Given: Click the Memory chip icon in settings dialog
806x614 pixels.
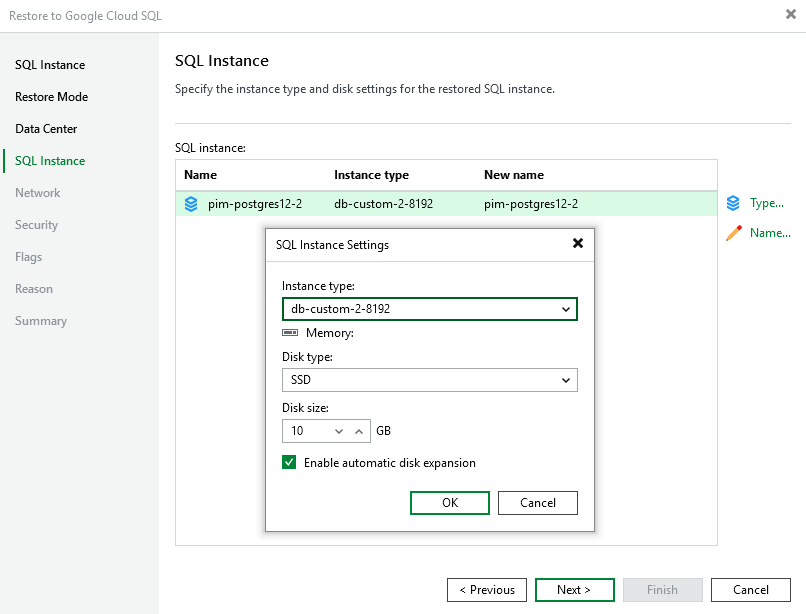Looking at the screenshot, I should pyautogui.click(x=290, y=333).
